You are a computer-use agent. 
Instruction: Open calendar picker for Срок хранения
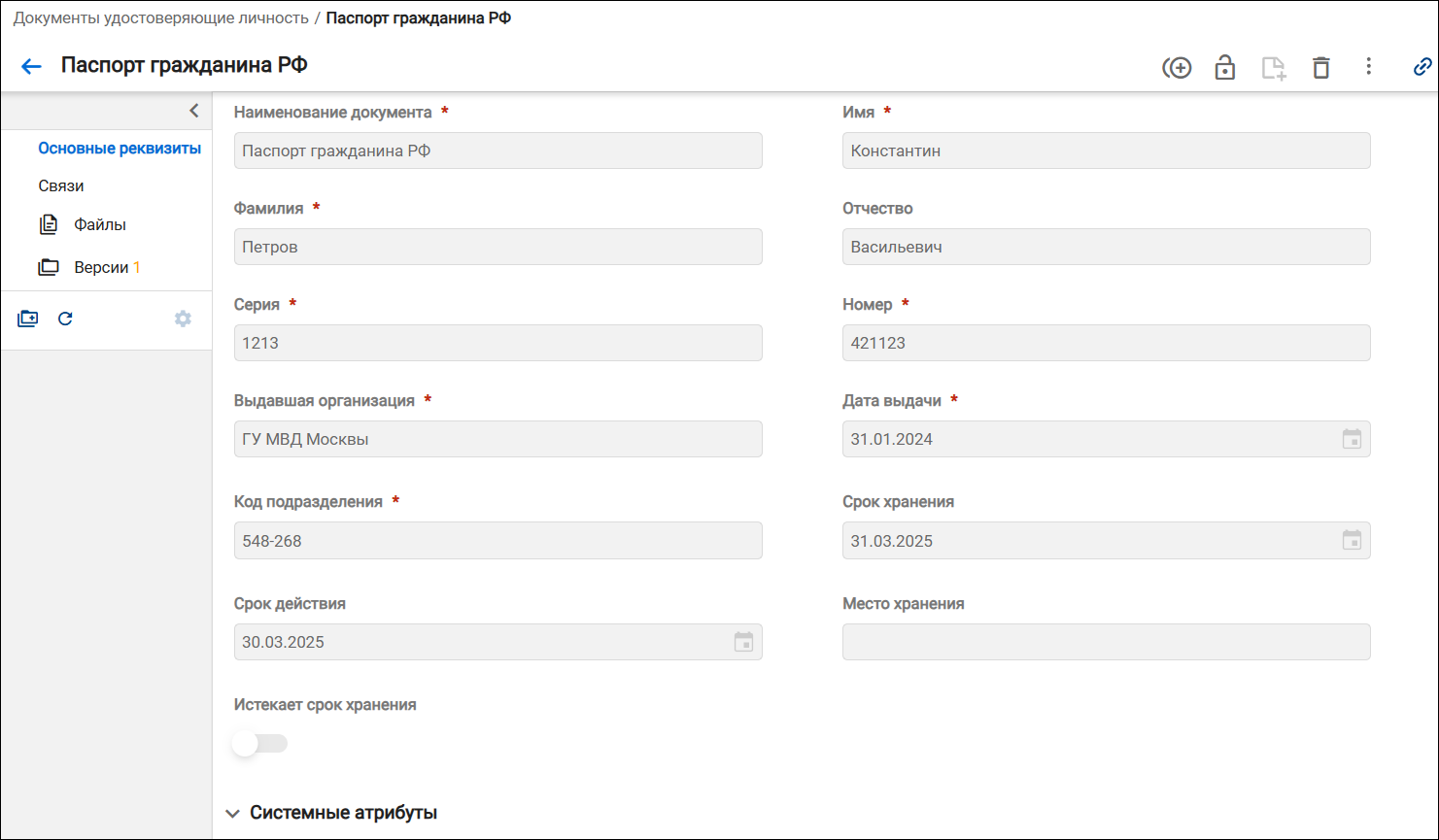[x=1352, y=540]
